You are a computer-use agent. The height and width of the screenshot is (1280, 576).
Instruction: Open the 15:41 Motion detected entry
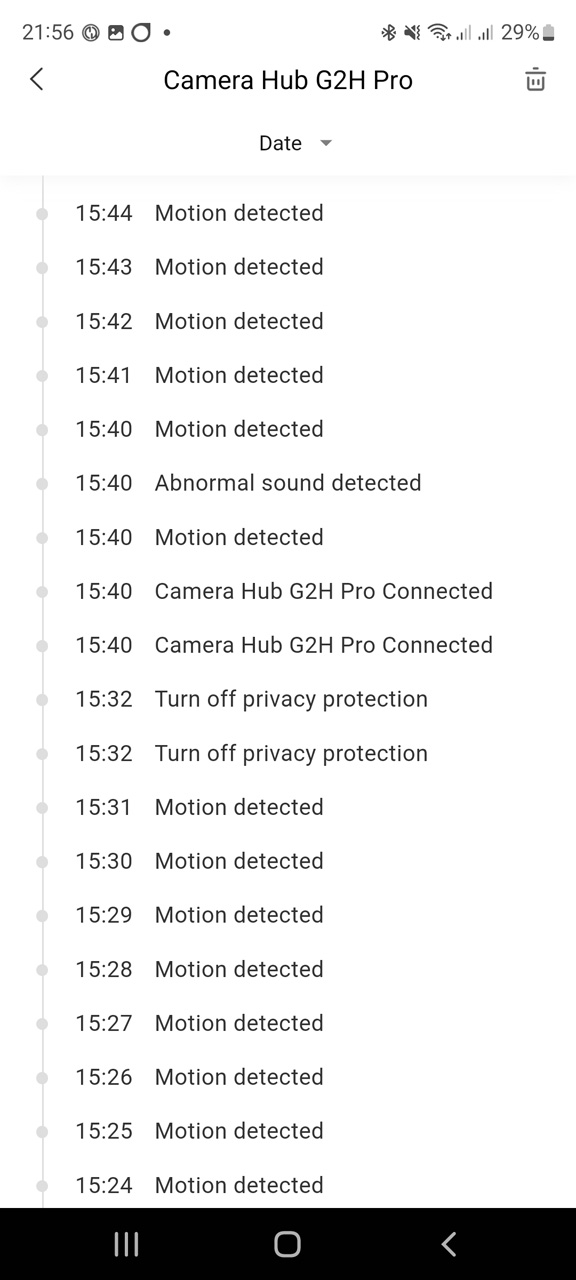288,375
